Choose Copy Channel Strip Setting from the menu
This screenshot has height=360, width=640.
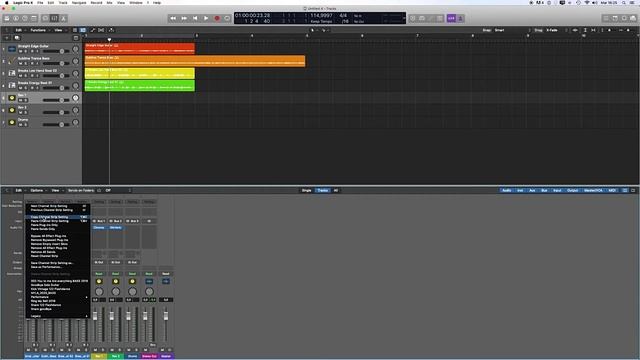pyautogui.click(x=58, y=217)
